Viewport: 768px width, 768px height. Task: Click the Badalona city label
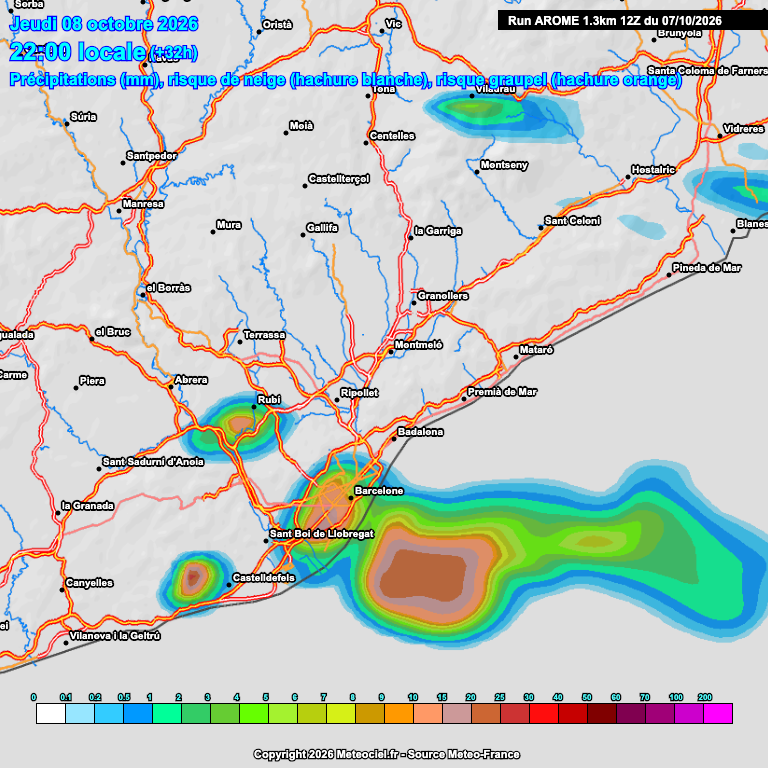[x=420, y=432]
